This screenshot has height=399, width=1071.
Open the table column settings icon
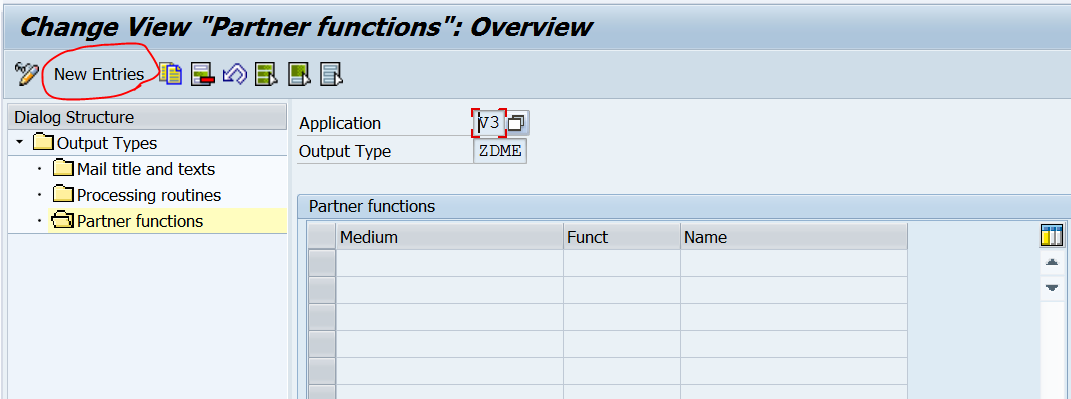1053,236
